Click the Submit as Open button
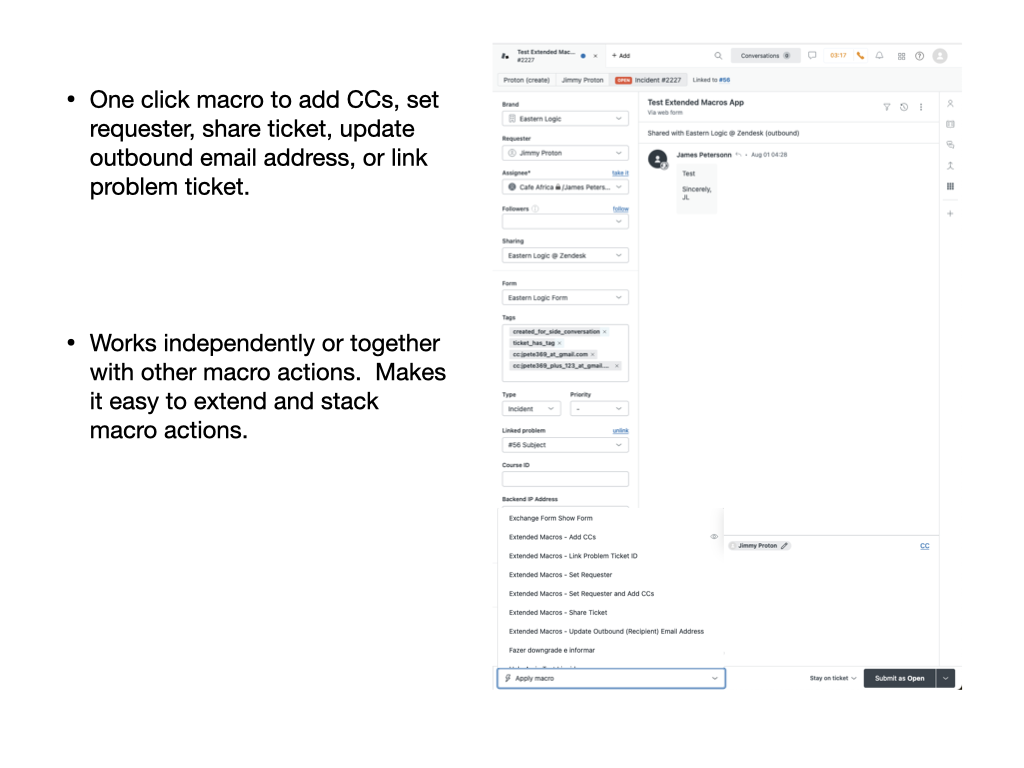 coord(899,678)
